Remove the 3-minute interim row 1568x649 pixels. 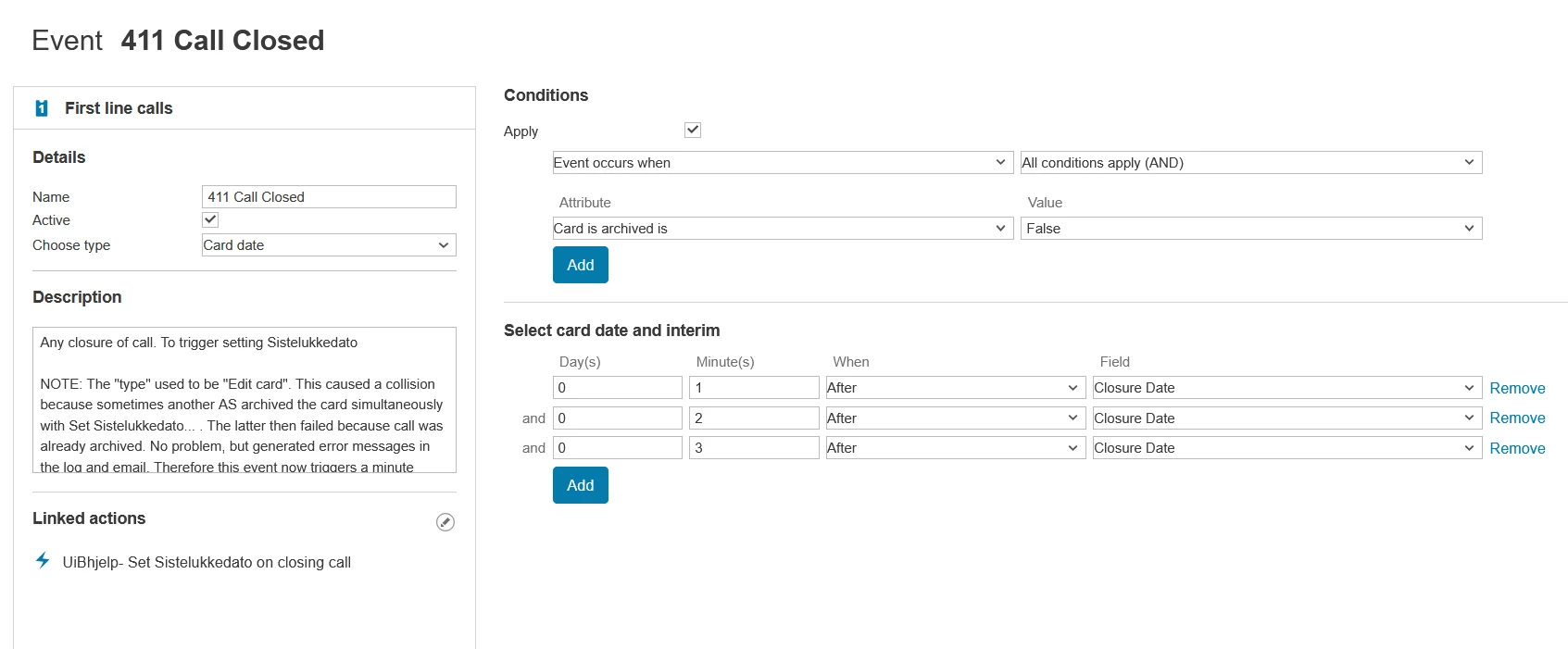point(1516,448)
